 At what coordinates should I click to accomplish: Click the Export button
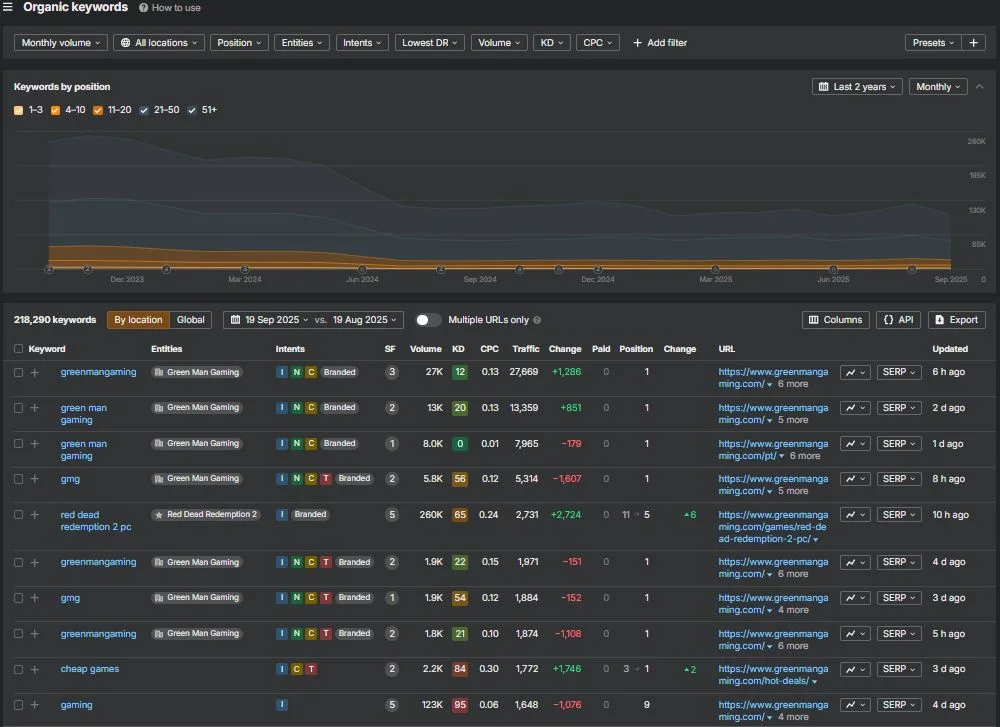pyautogui.click(x=957, y=320)
